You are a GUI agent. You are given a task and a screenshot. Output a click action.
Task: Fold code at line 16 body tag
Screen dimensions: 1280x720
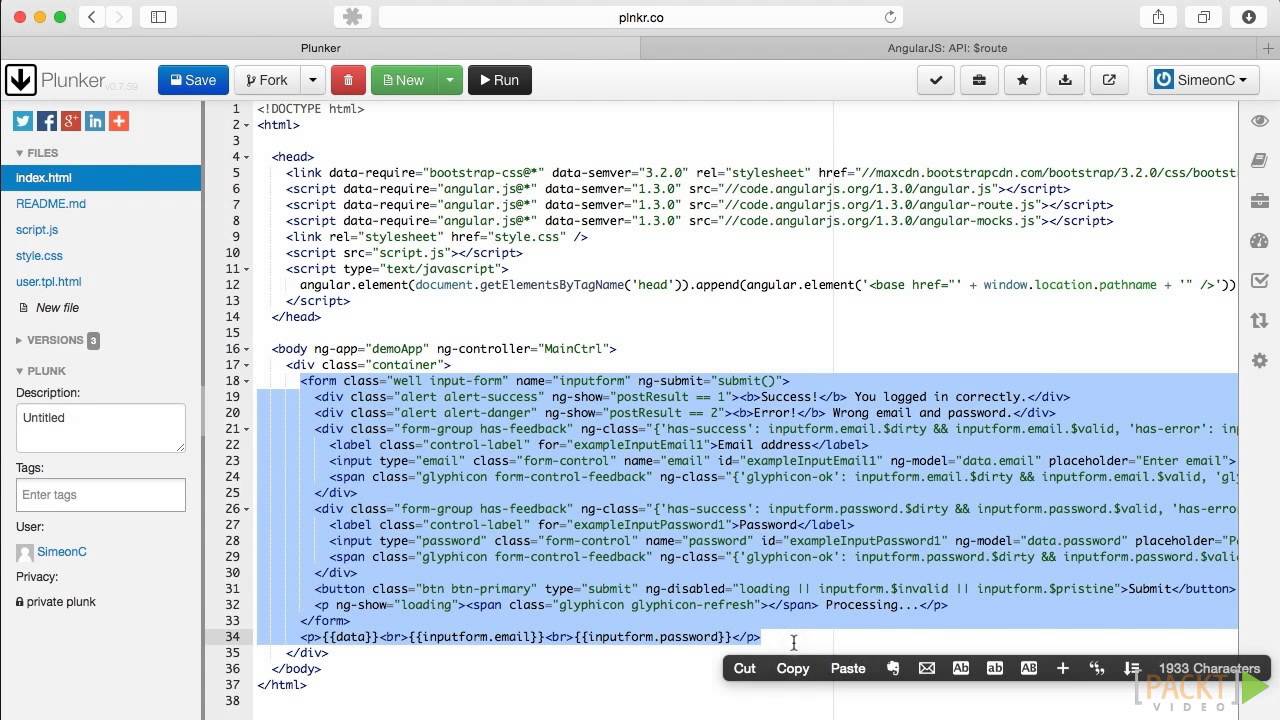[x=247, y=349]
